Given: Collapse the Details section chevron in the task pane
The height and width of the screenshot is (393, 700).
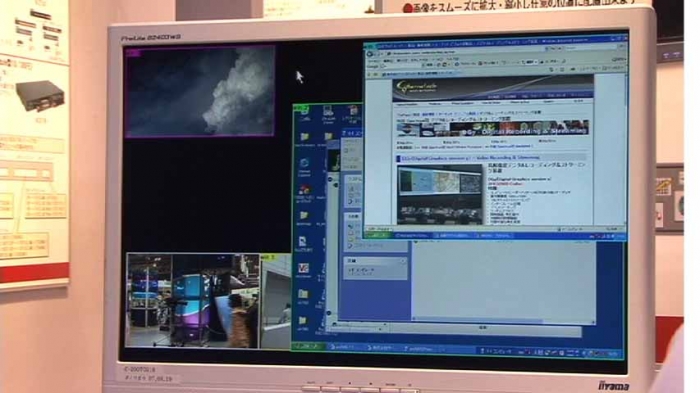Looking at the screenshot, I should point(403,261).
